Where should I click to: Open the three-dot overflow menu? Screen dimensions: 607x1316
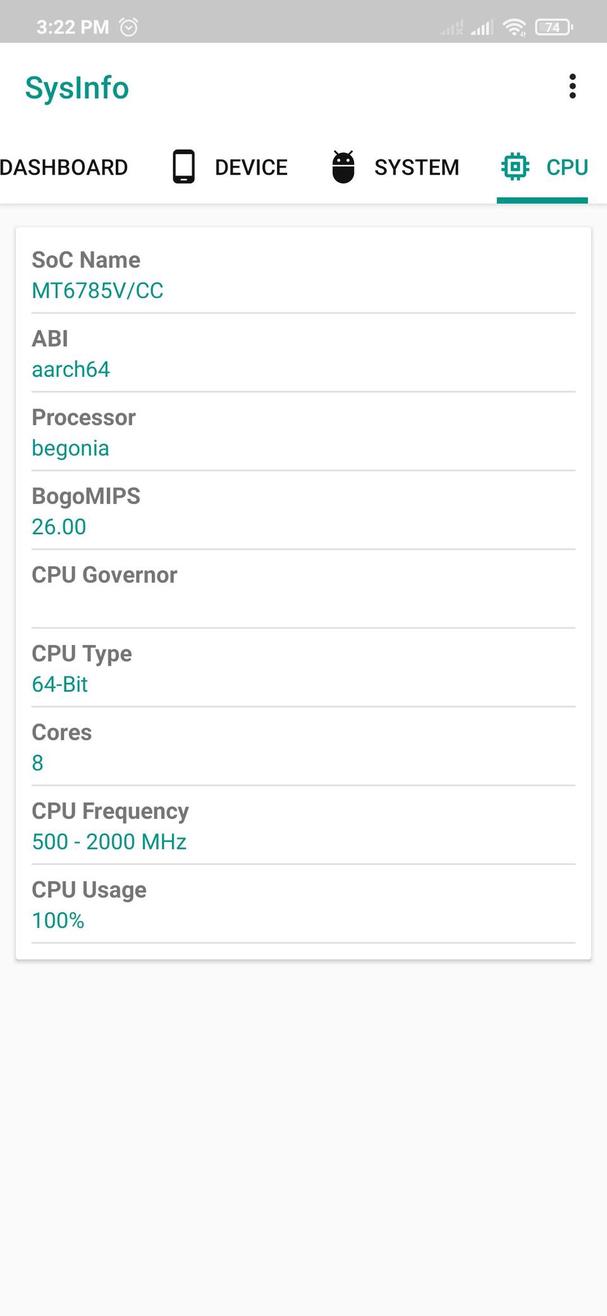[x=572, y=87]
